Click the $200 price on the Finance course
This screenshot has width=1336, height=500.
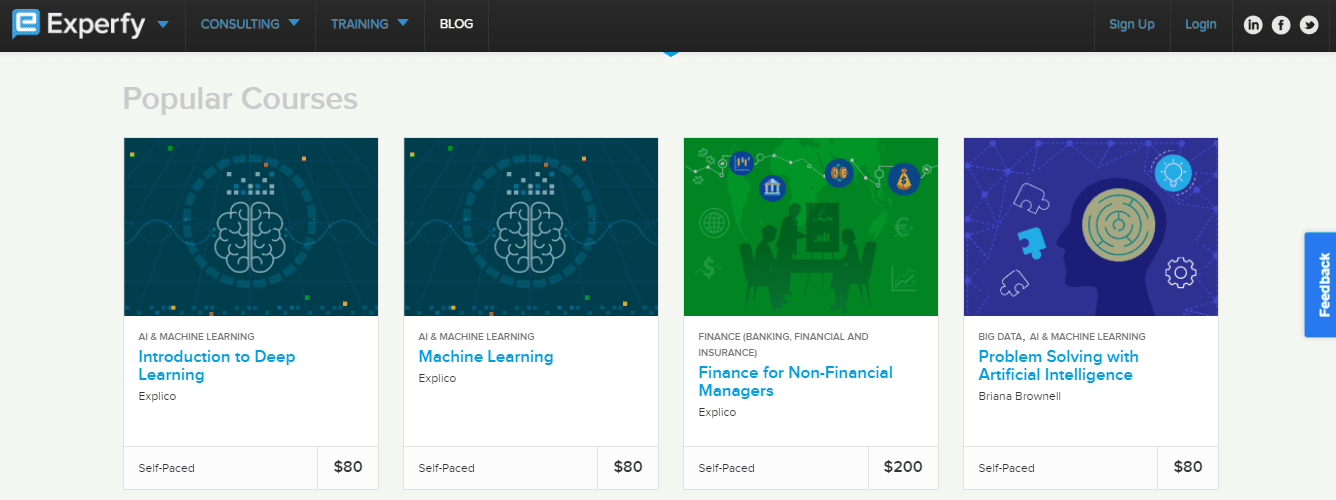click(903, 467)
